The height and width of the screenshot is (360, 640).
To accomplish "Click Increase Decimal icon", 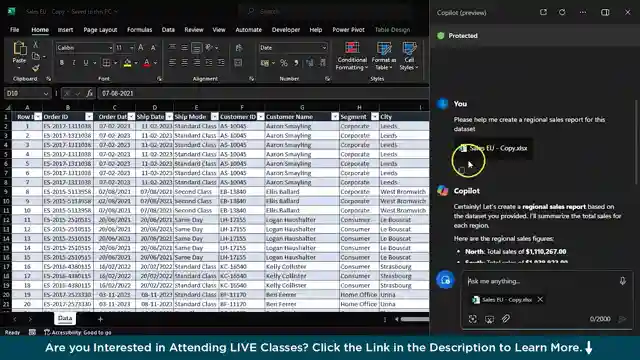I will tap(310, 63).
